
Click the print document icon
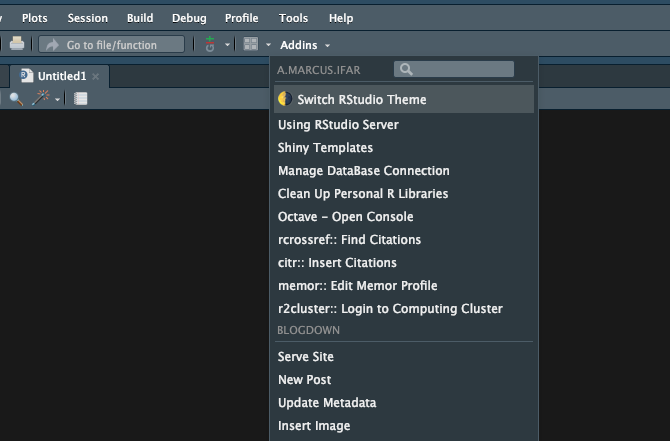(17, 44)
